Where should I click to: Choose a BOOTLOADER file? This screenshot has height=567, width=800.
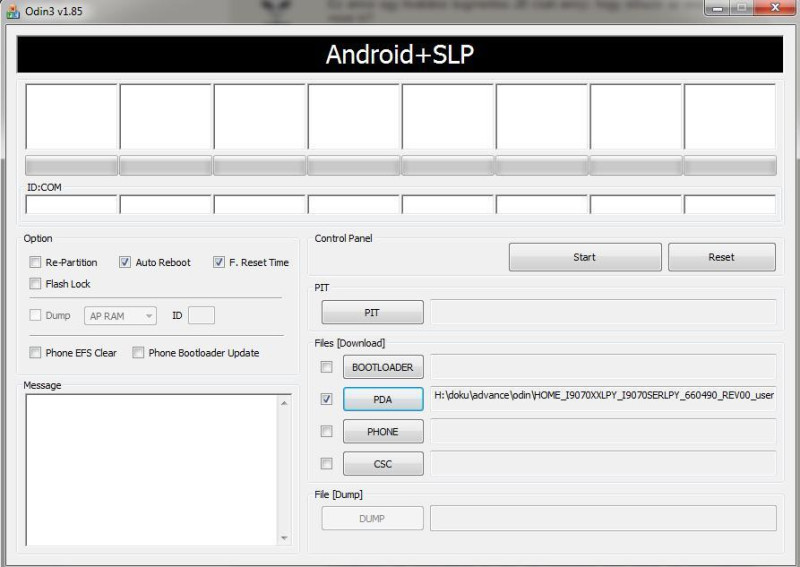383,367
